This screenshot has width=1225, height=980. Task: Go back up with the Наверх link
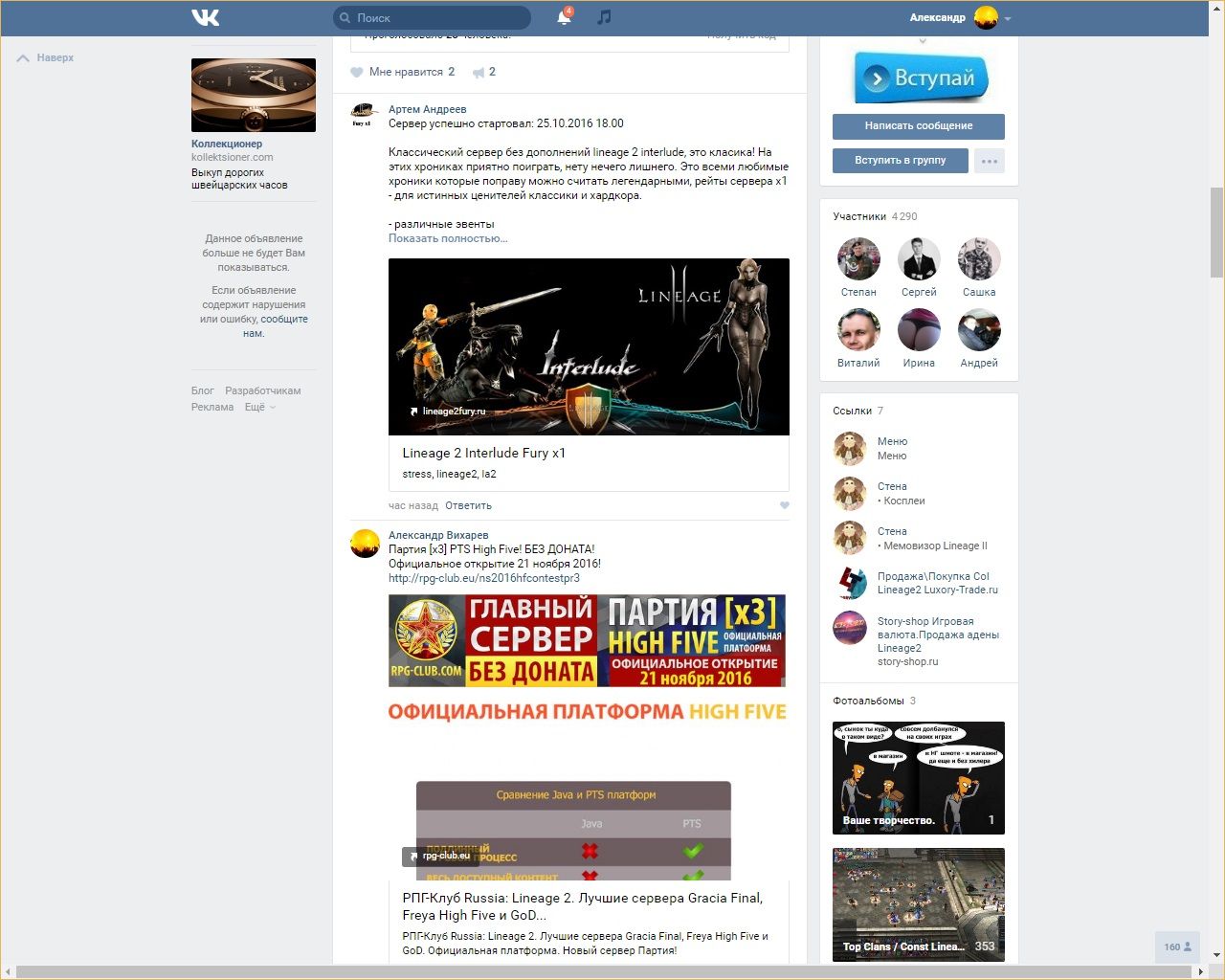46,57
